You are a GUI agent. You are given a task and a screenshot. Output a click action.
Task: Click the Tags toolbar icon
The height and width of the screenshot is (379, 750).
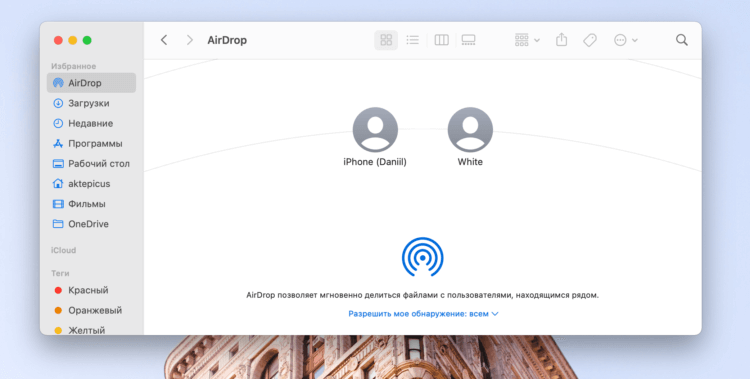[590, 40]
